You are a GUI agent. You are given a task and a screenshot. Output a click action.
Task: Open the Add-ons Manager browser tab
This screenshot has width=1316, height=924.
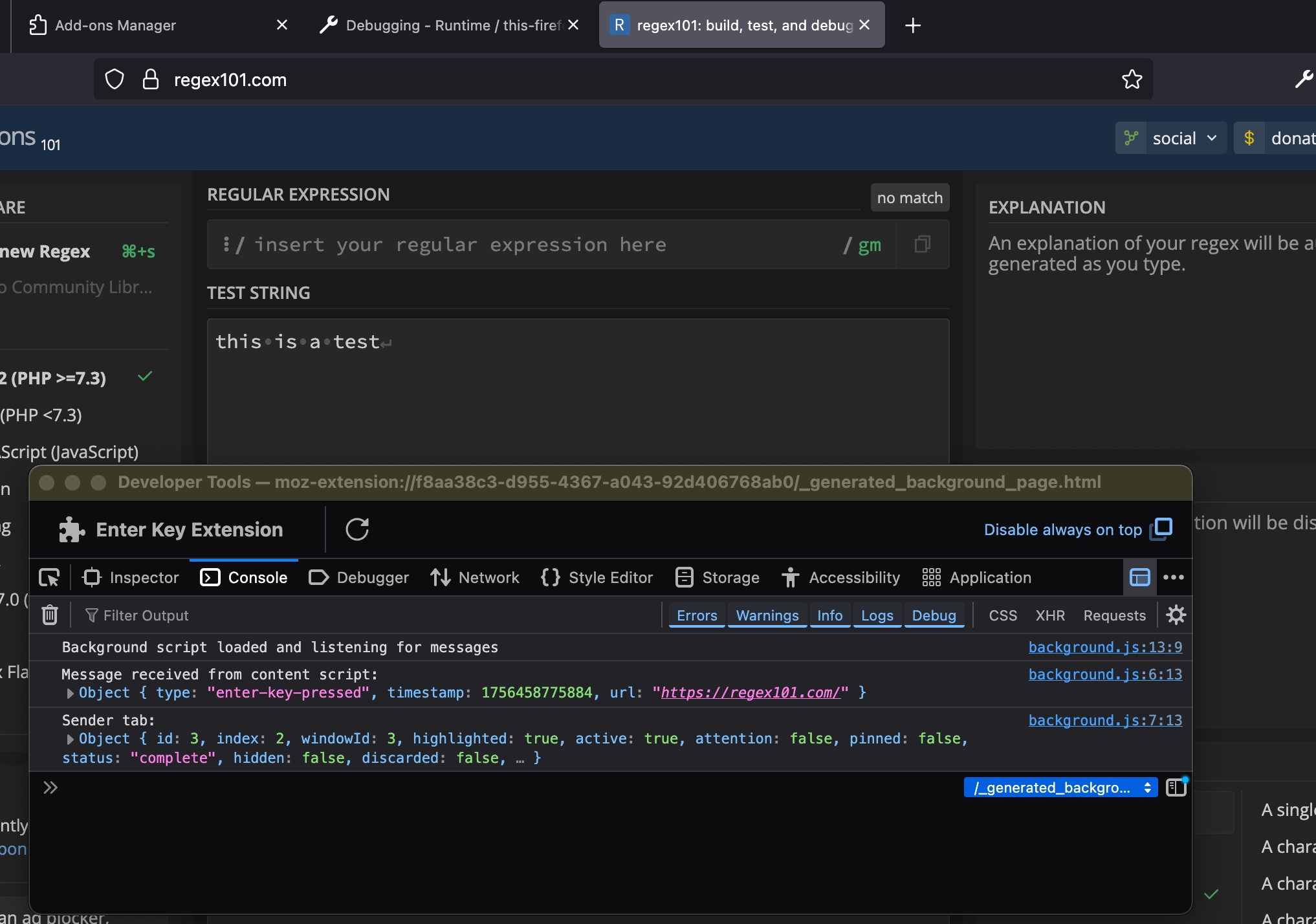(x=115, y=25)
